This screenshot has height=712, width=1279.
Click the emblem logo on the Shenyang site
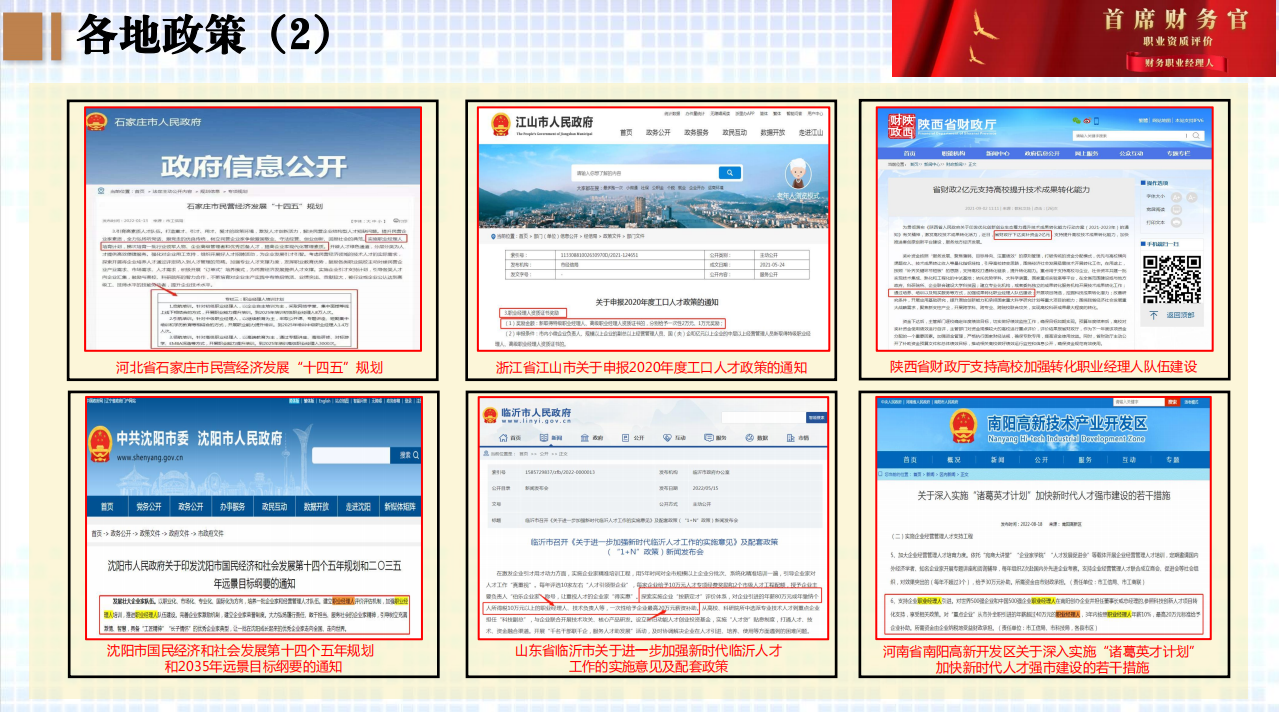pos(101,445)
